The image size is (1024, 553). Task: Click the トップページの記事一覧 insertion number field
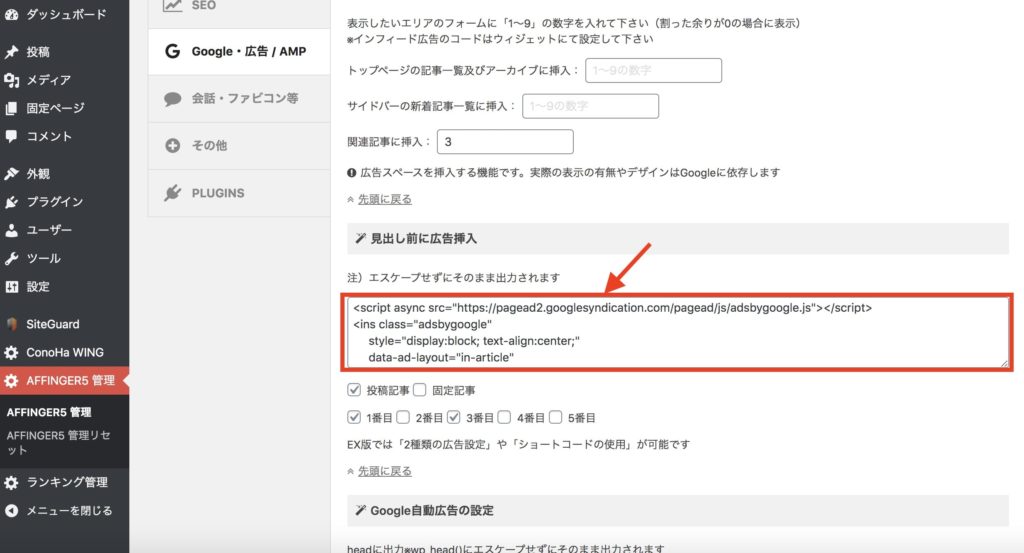653,71
